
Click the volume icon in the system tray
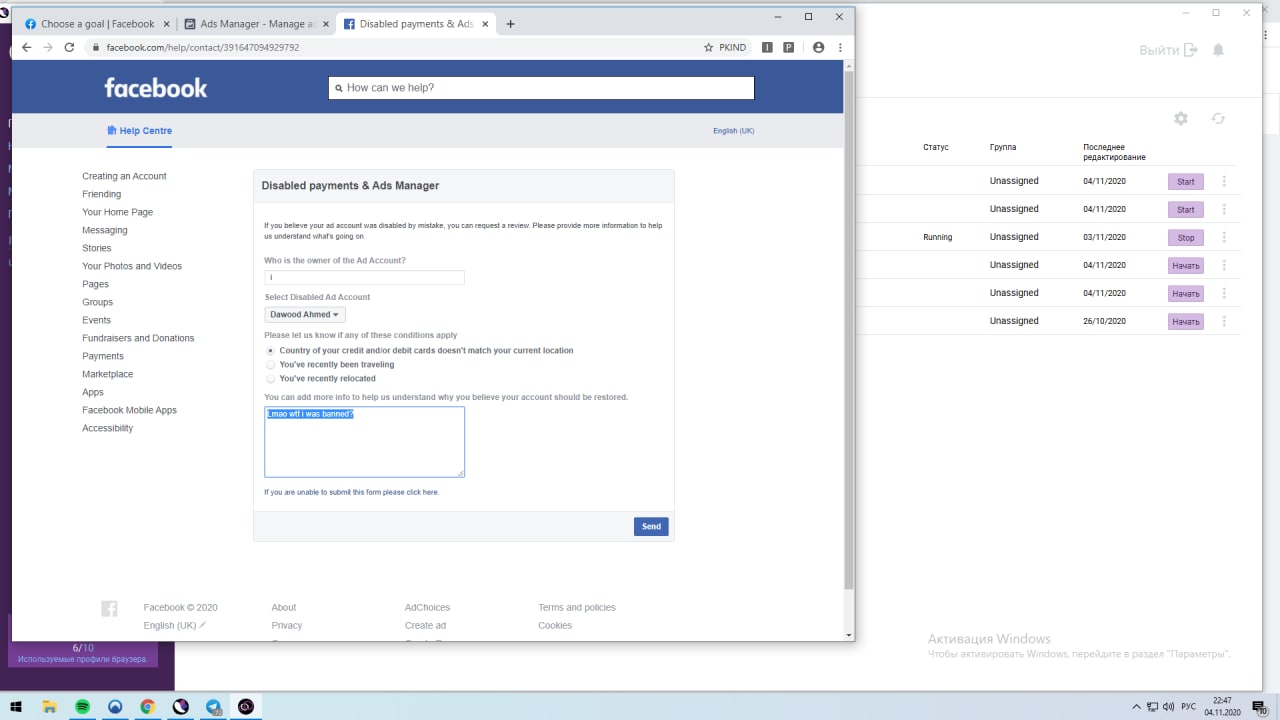1169,706
